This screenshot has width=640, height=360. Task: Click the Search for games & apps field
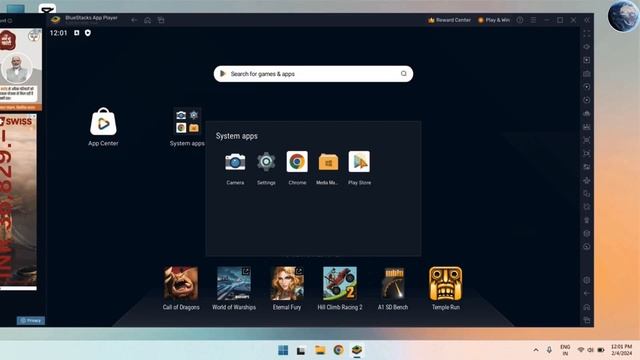(x=313, y=74)
